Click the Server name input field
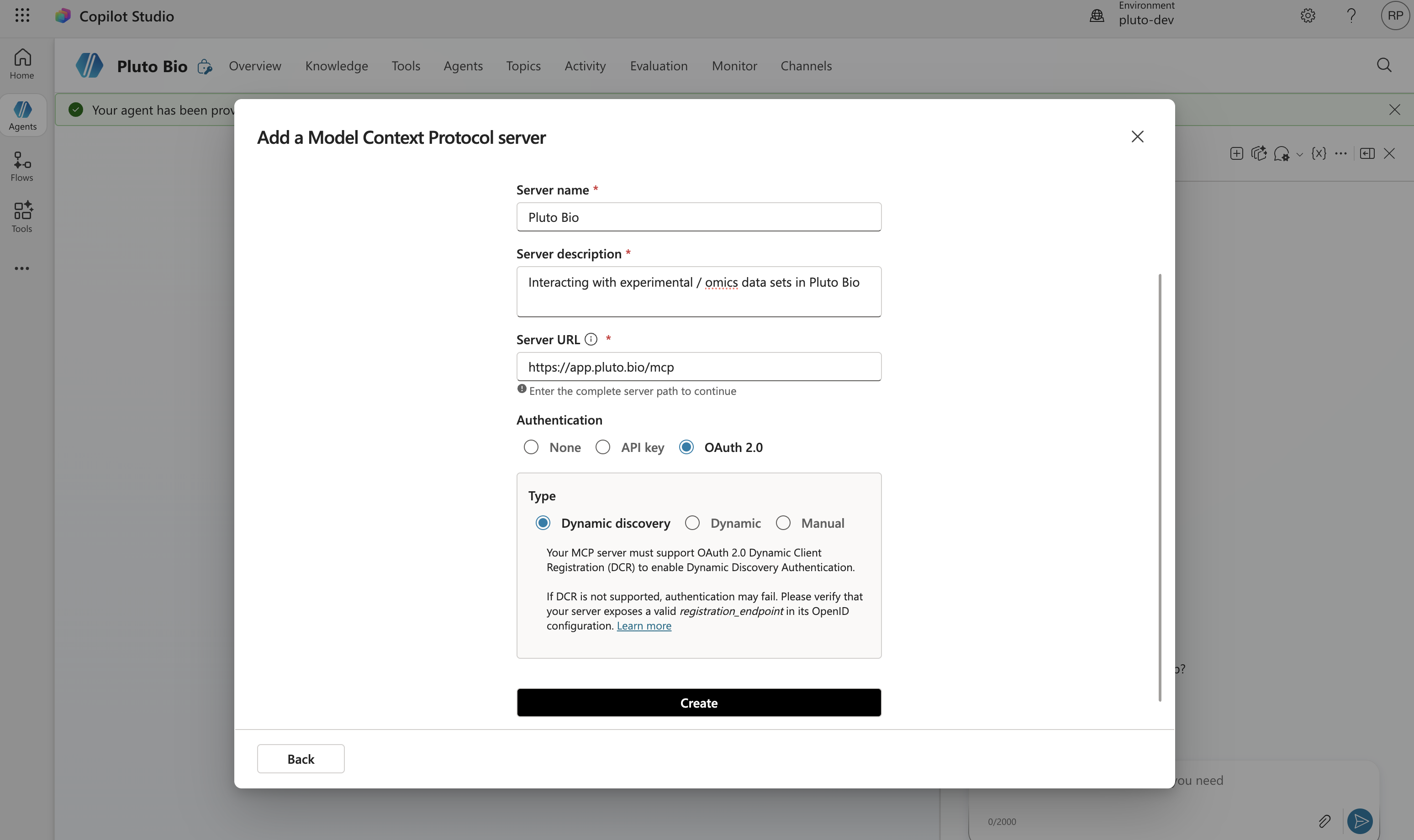The width and height of the screenshot is (1414, 840). pyautogui.click(x=699, y=217)
